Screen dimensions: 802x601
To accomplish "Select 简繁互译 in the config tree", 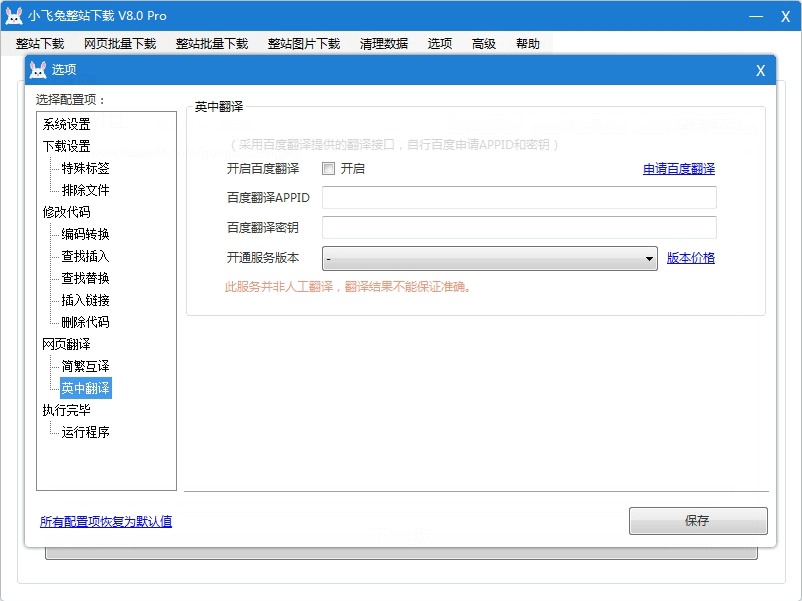I will pyautogui.click(x=85, y=367).
